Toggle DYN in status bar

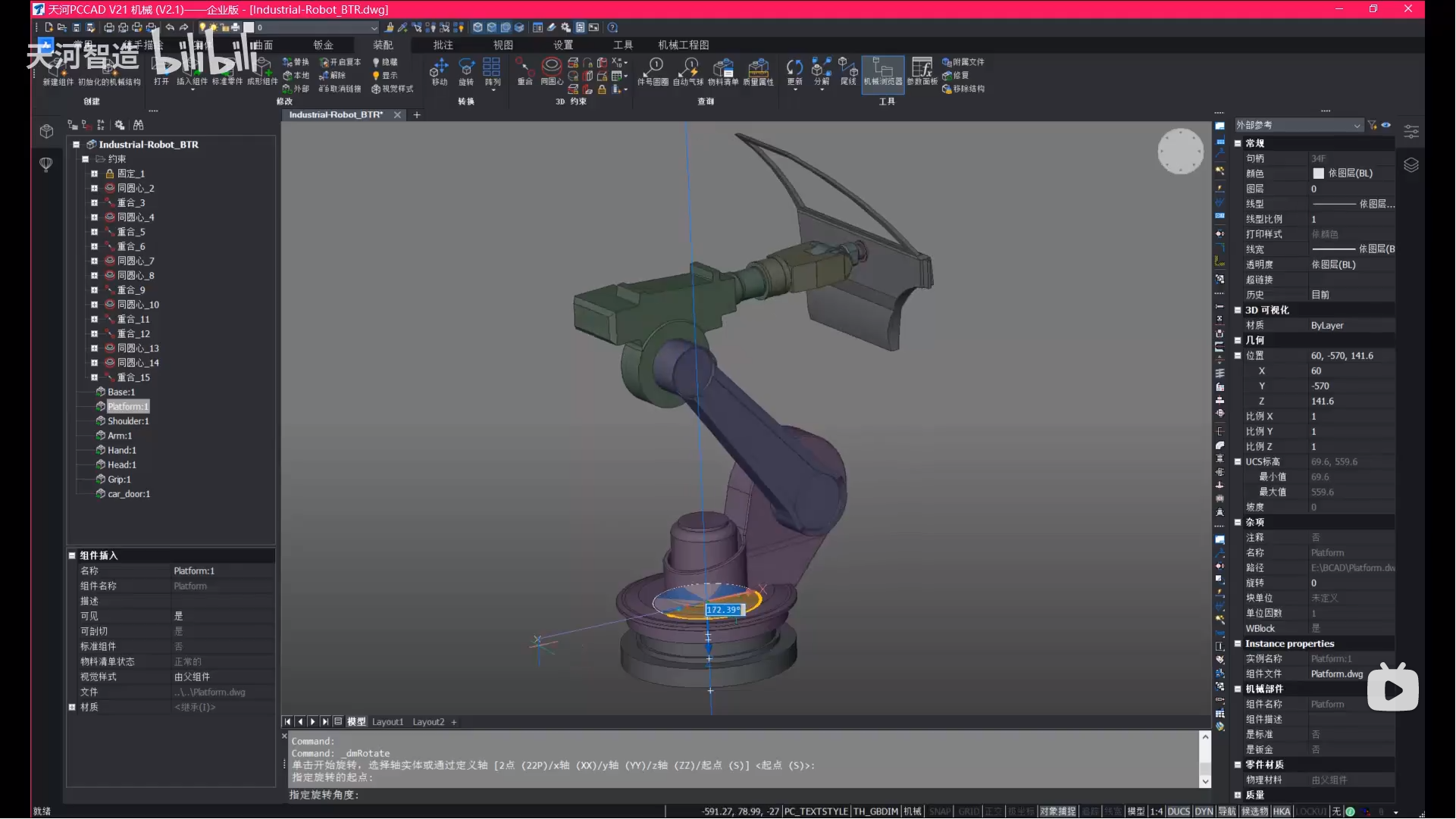pos(1204,811)
